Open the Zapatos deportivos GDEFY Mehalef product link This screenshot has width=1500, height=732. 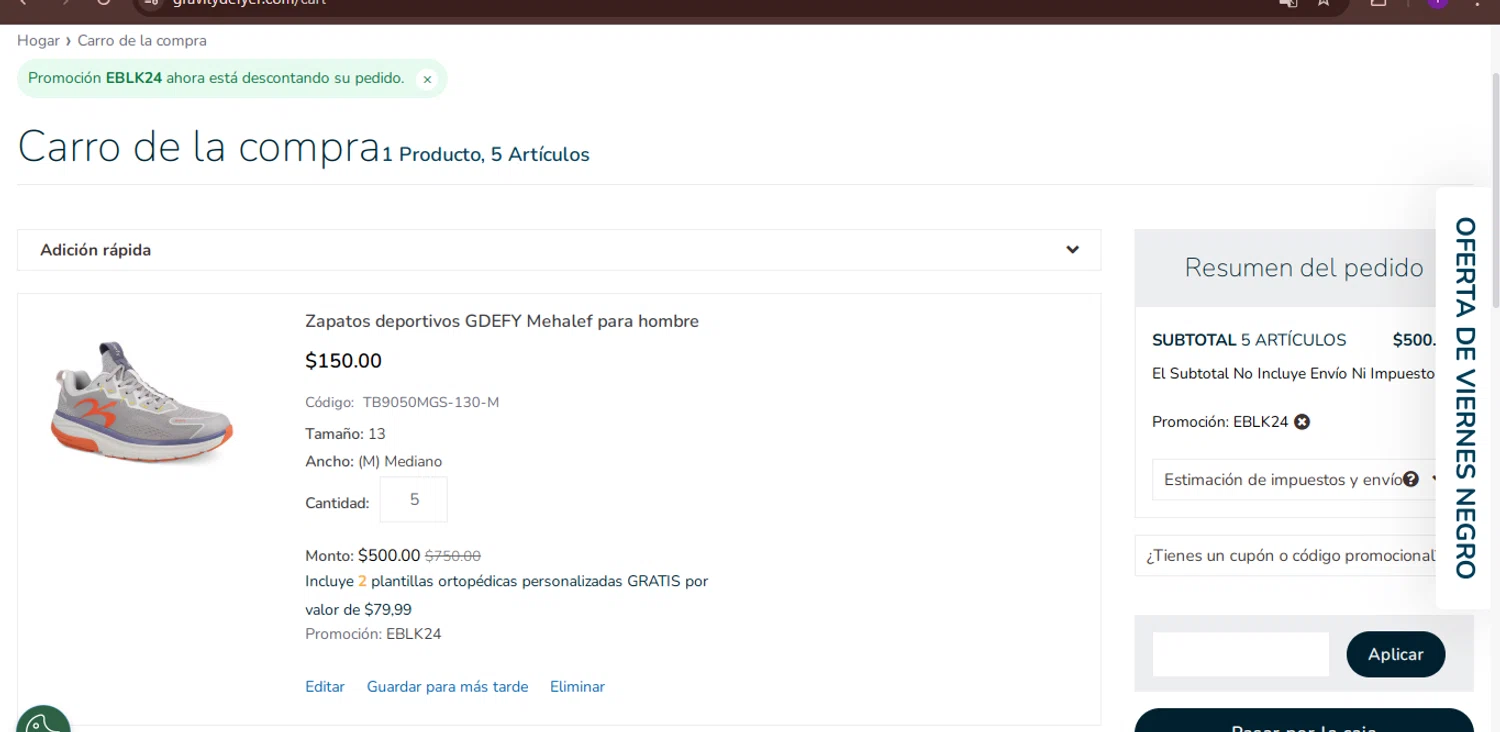[x=502, y=321]
